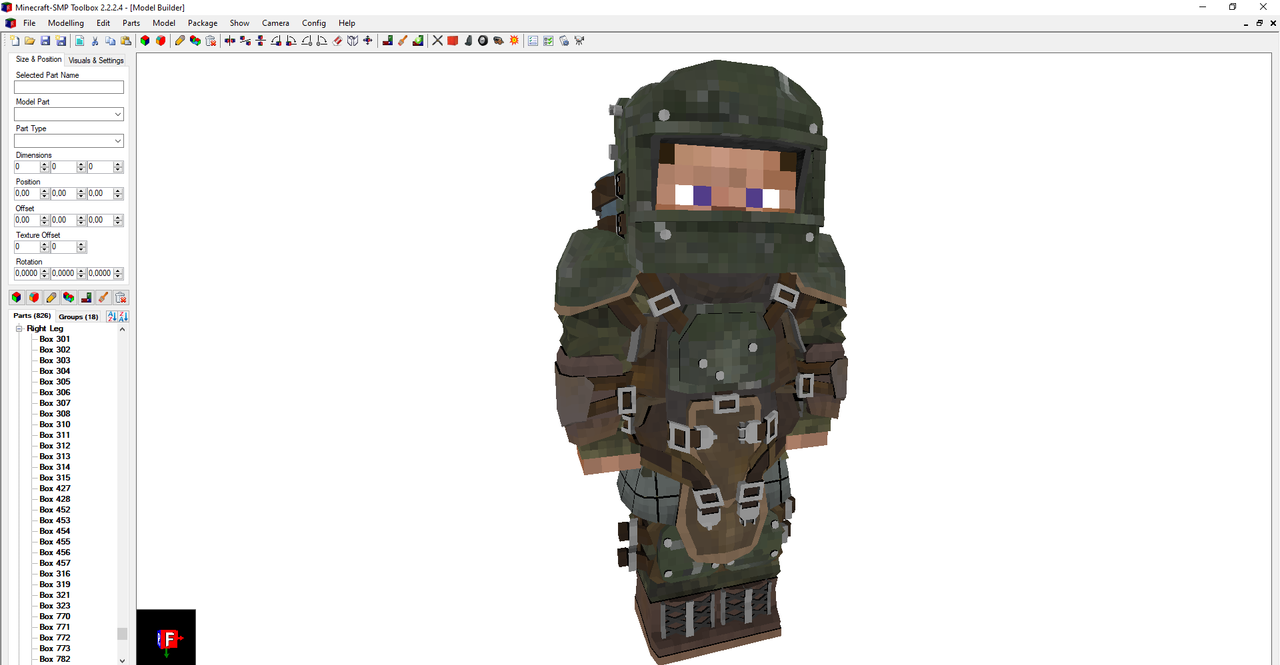The height and width of the screenshot is (665, 1280).
Task: Click the single floppy disk Save icon
Action: [45, 41]
